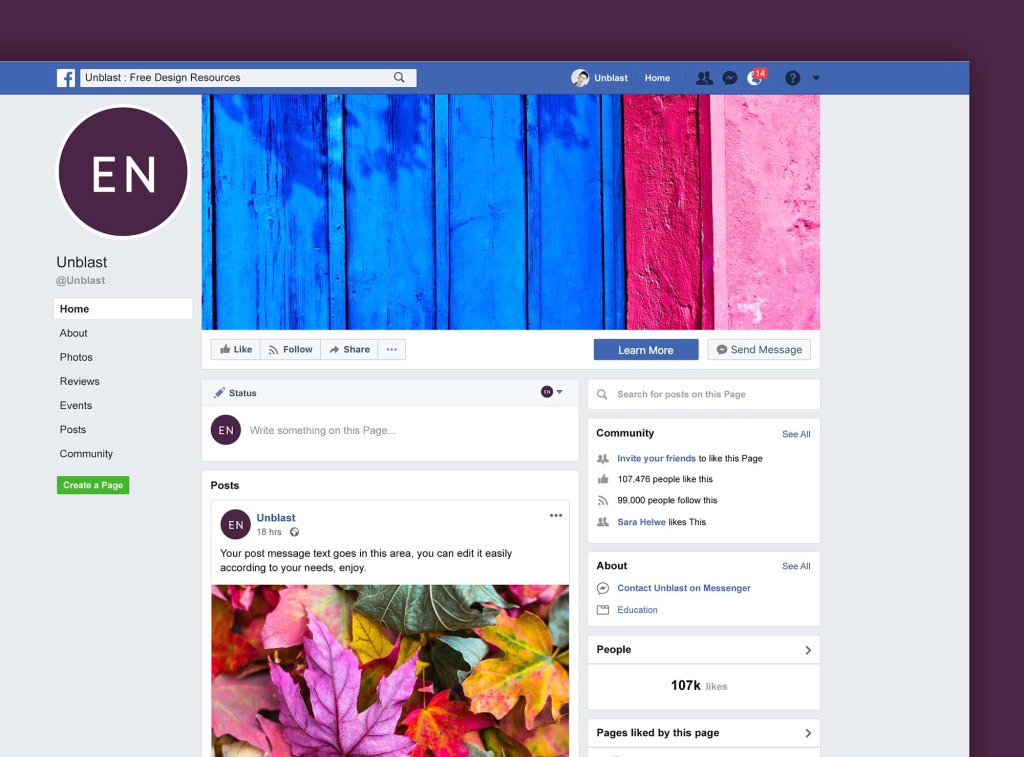This screenshot has width=1024, height=757.
Task: Go to Reviews in the sidebar menu
Action: click(80, 381)
